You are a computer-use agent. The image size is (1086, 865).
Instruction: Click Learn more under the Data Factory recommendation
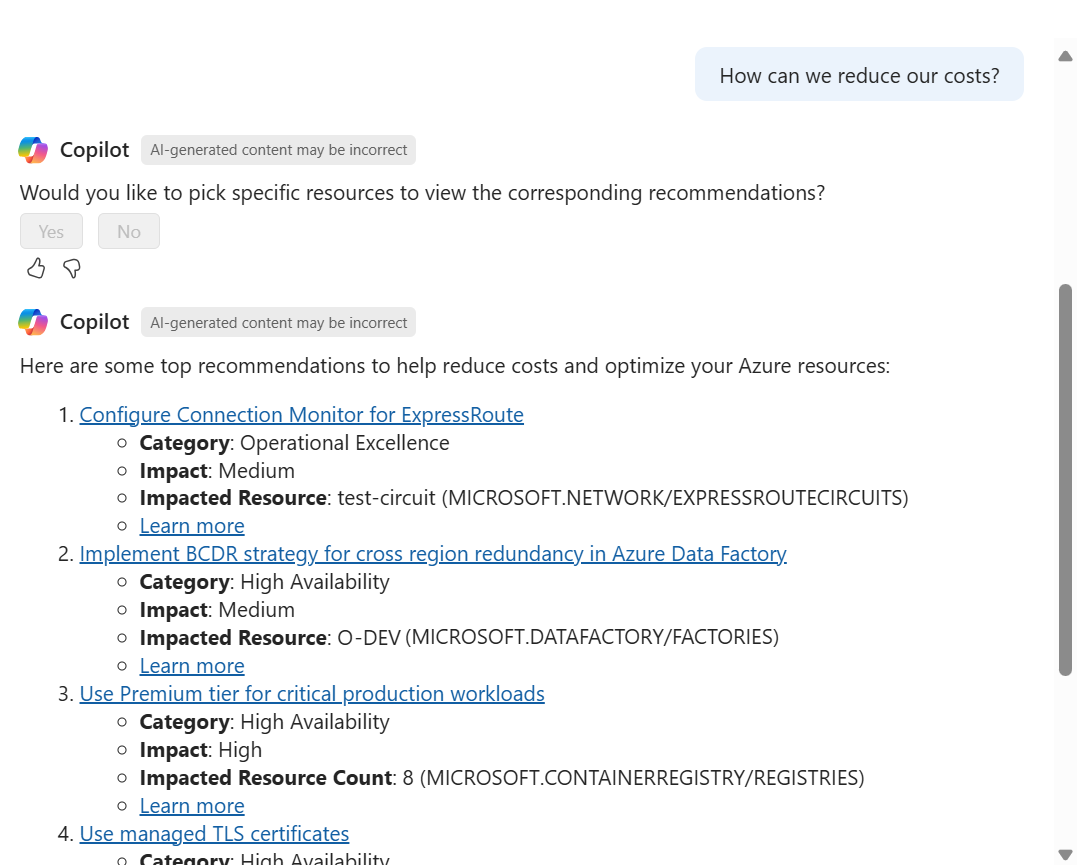coord(192,665)
